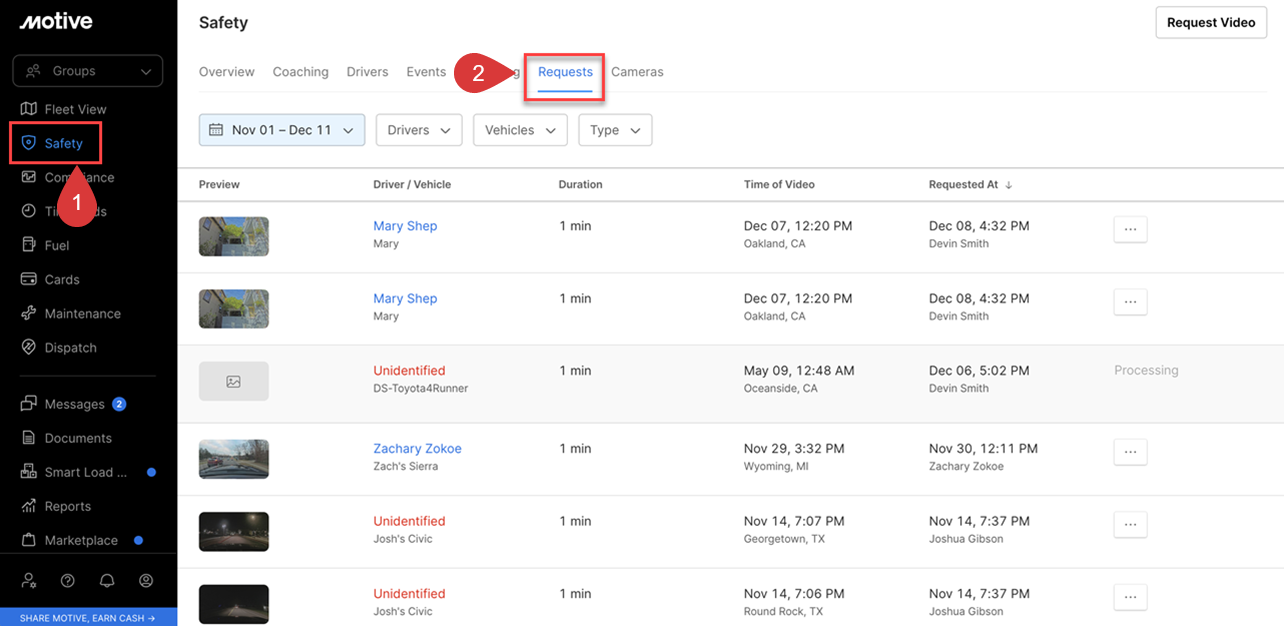Sort by the Requested At arrow
This screenshot has height=626, width=1284.
(1008, 185)
